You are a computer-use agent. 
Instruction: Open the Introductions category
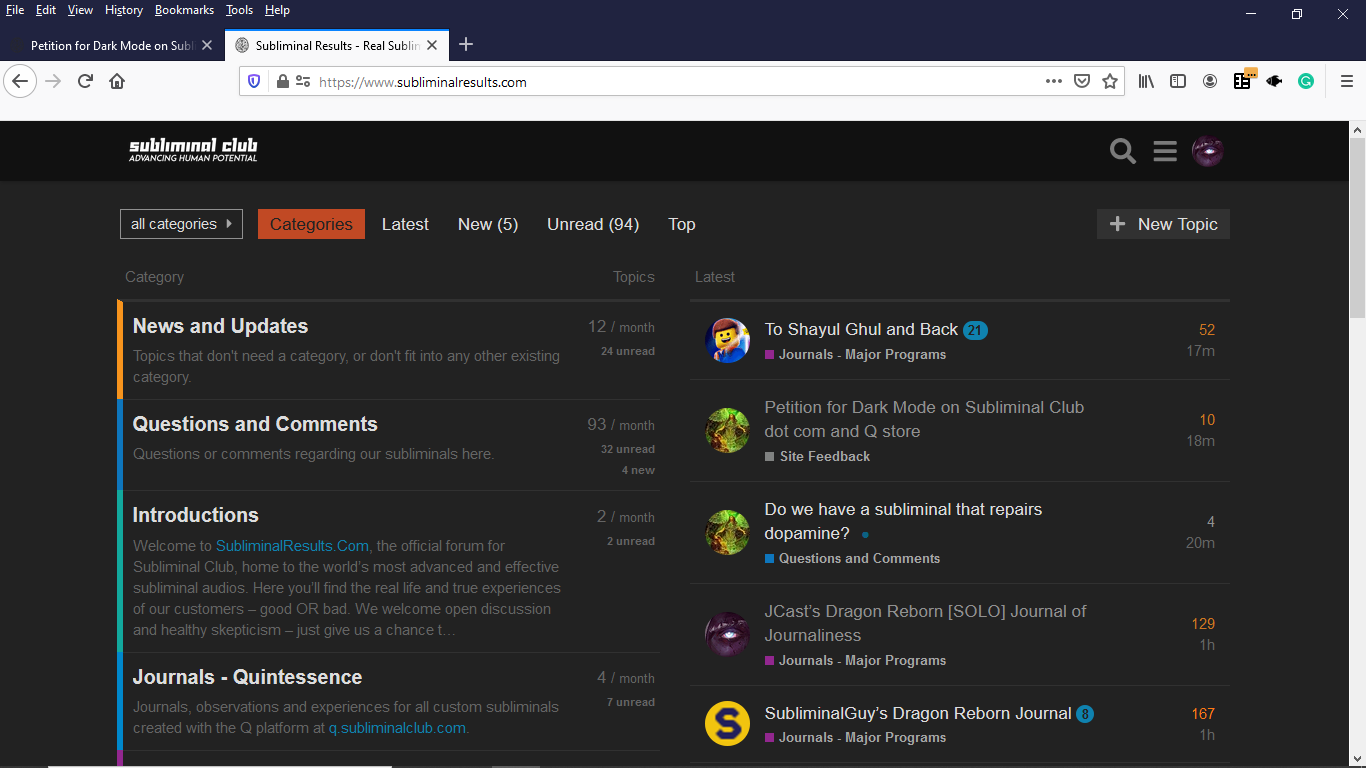click(195, 515)
